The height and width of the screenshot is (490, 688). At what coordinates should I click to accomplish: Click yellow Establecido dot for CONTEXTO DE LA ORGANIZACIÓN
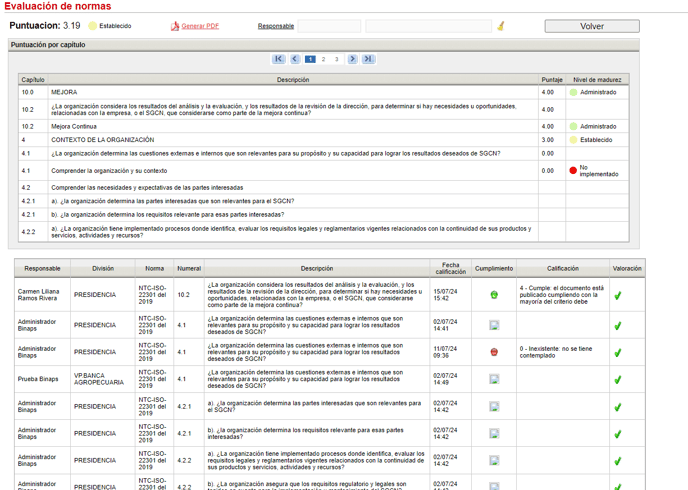coord(573,140)
